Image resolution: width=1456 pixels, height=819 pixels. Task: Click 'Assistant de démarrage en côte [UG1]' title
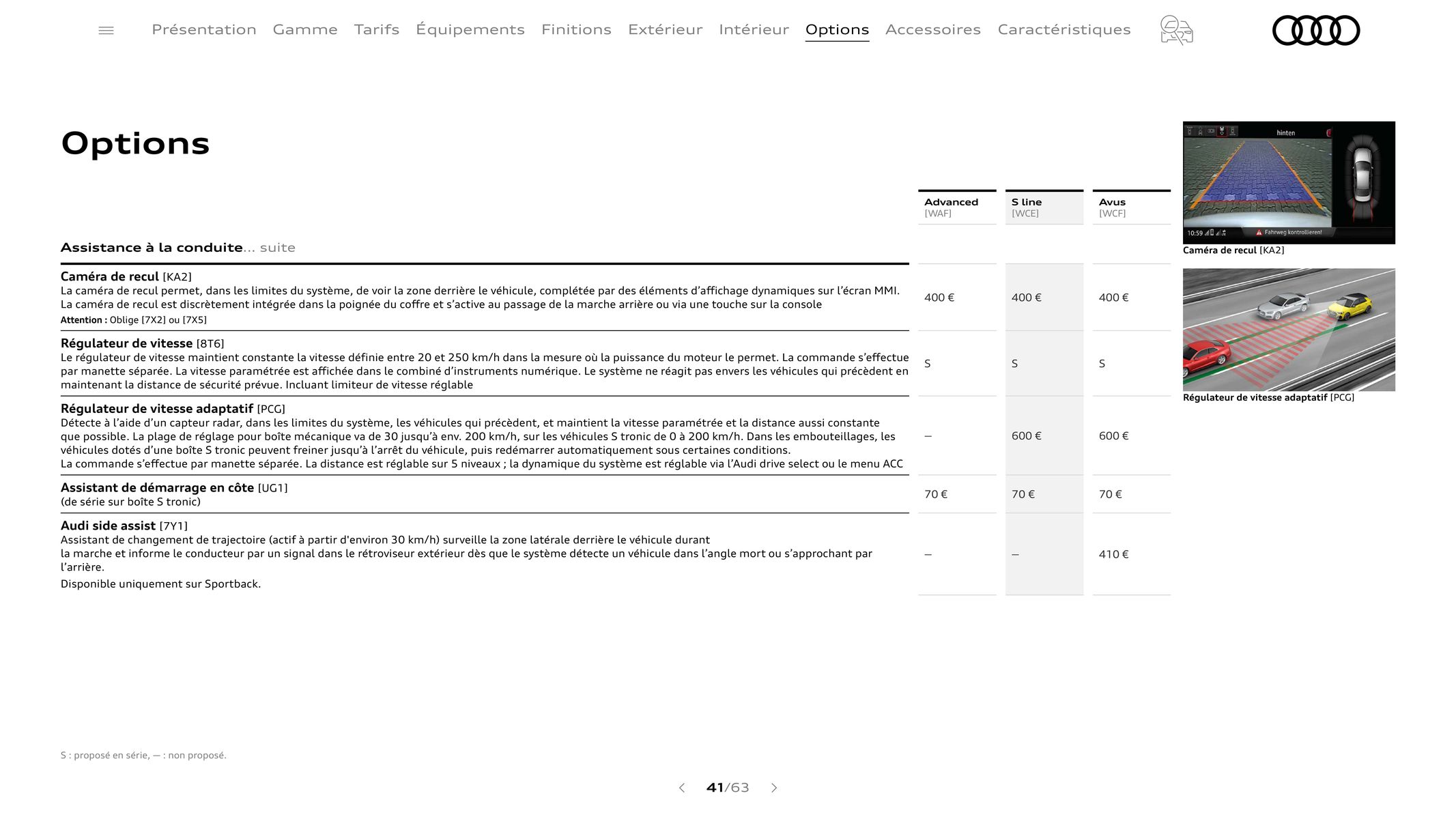tap(174, 488)
